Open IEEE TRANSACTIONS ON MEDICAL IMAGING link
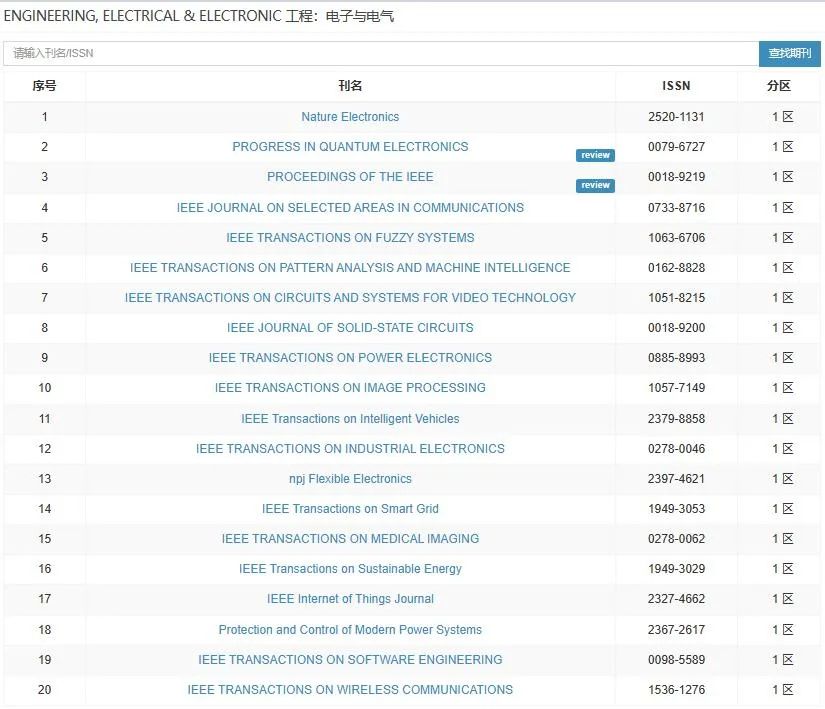Viewport: 825px width, 709px height. click(x=350, y=539)
